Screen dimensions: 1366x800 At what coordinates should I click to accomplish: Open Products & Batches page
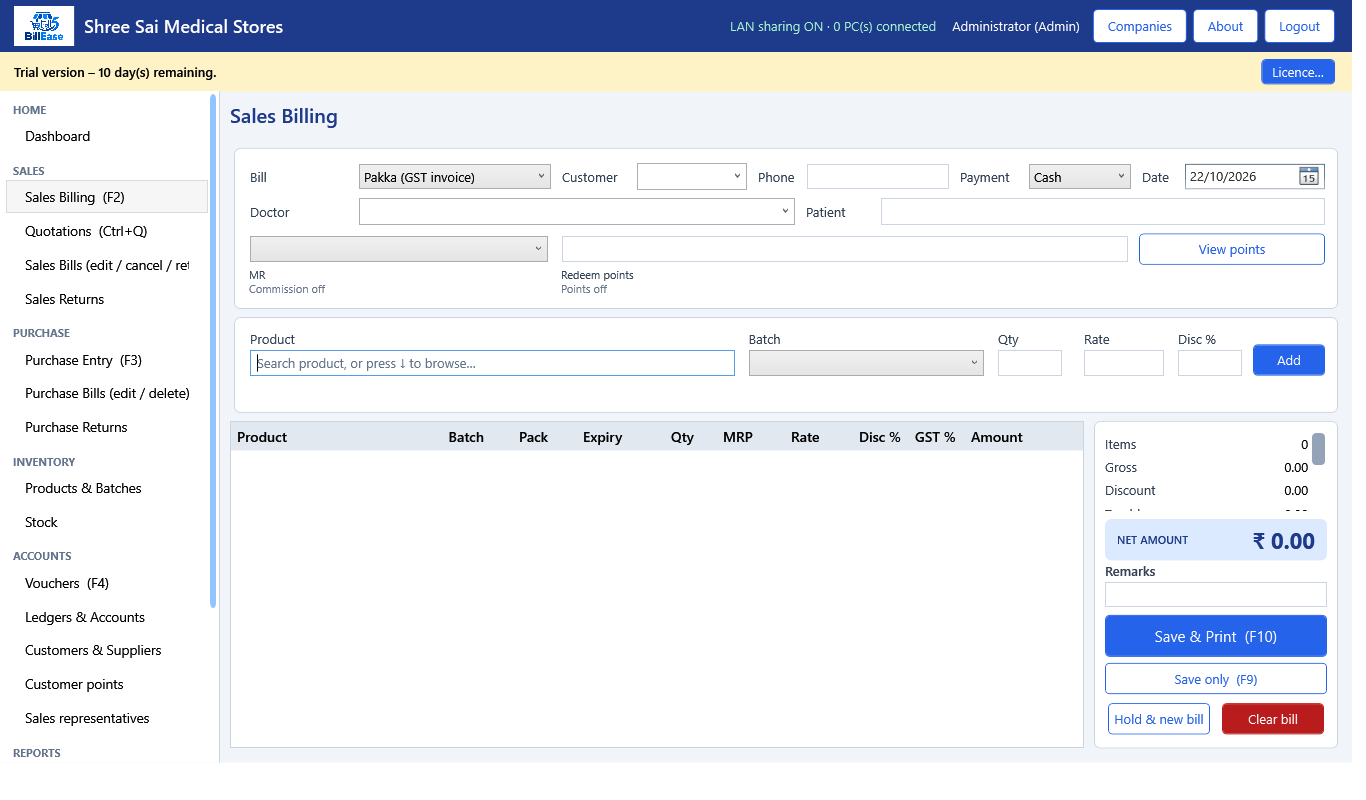[107, 488]
